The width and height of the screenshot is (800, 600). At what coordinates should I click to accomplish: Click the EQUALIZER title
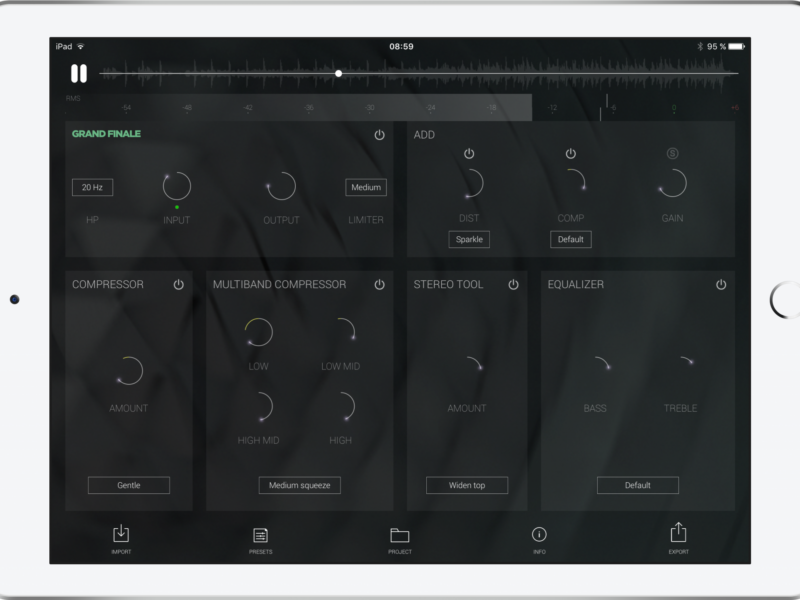click(x=576, y=284)
